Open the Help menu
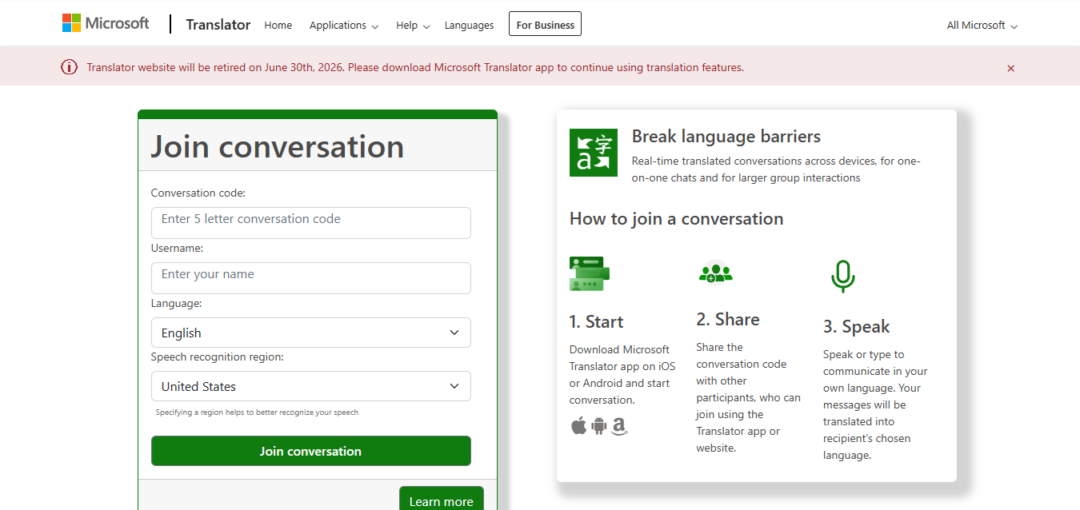This screenshot has height=510, width=1080. pos(412,25)
